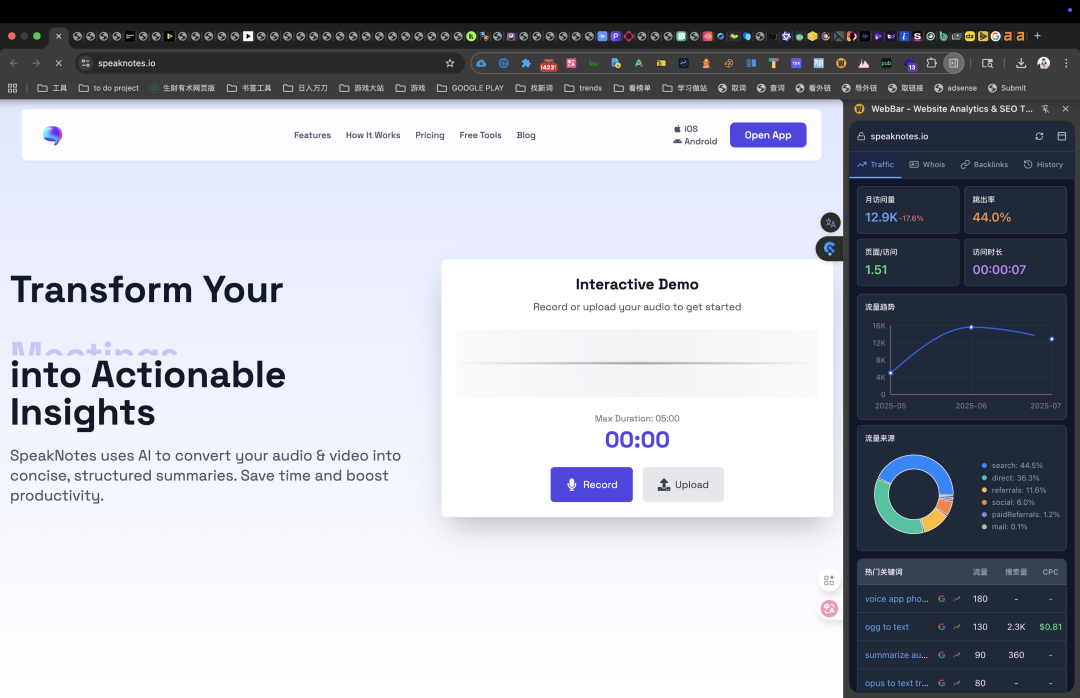Open trends icon for 'summarize au...'
This screenshot has width=1080, height=698.
[957, 655]
